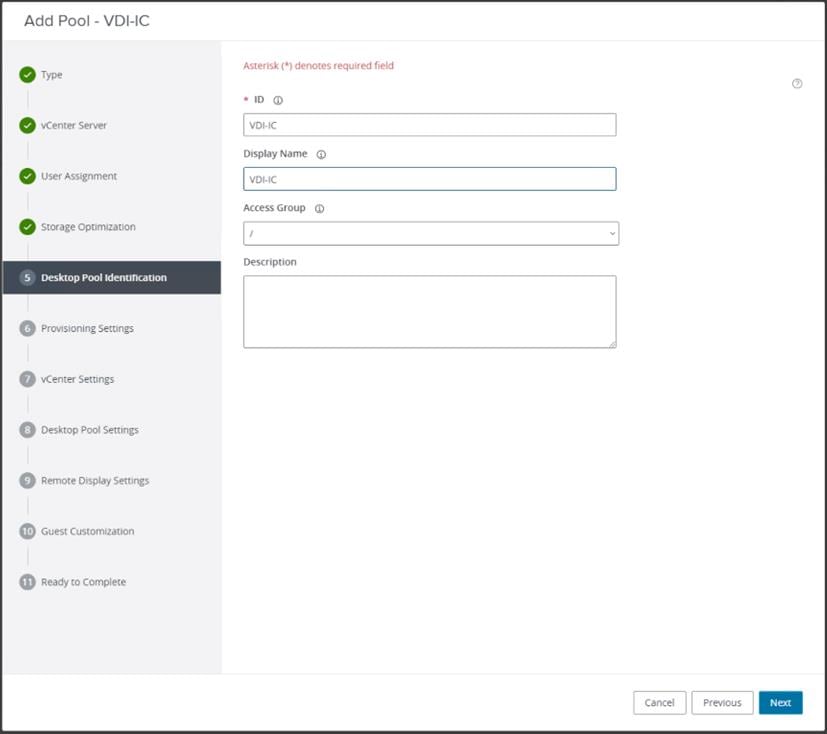Click the Type step green checkmark

click(x=28, y=75)
